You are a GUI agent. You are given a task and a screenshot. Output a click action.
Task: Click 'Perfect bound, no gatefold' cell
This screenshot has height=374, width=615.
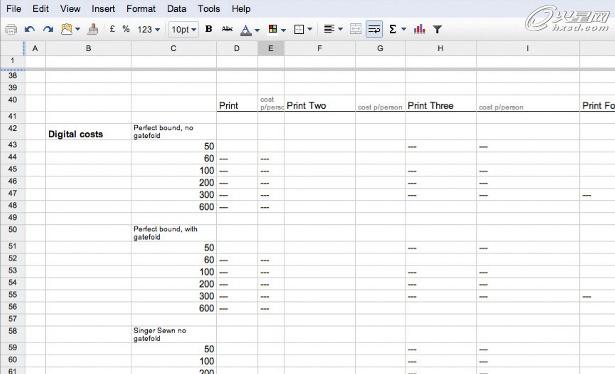click(x=174, y=132)
